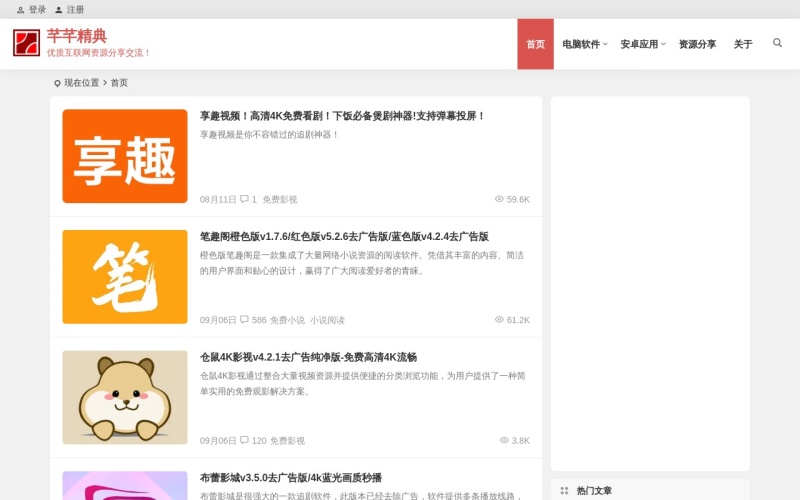Viewport: 800px width, 500px height.
Task: Click the comment icon on 享趣视频 post
Action: pos(244,199)
